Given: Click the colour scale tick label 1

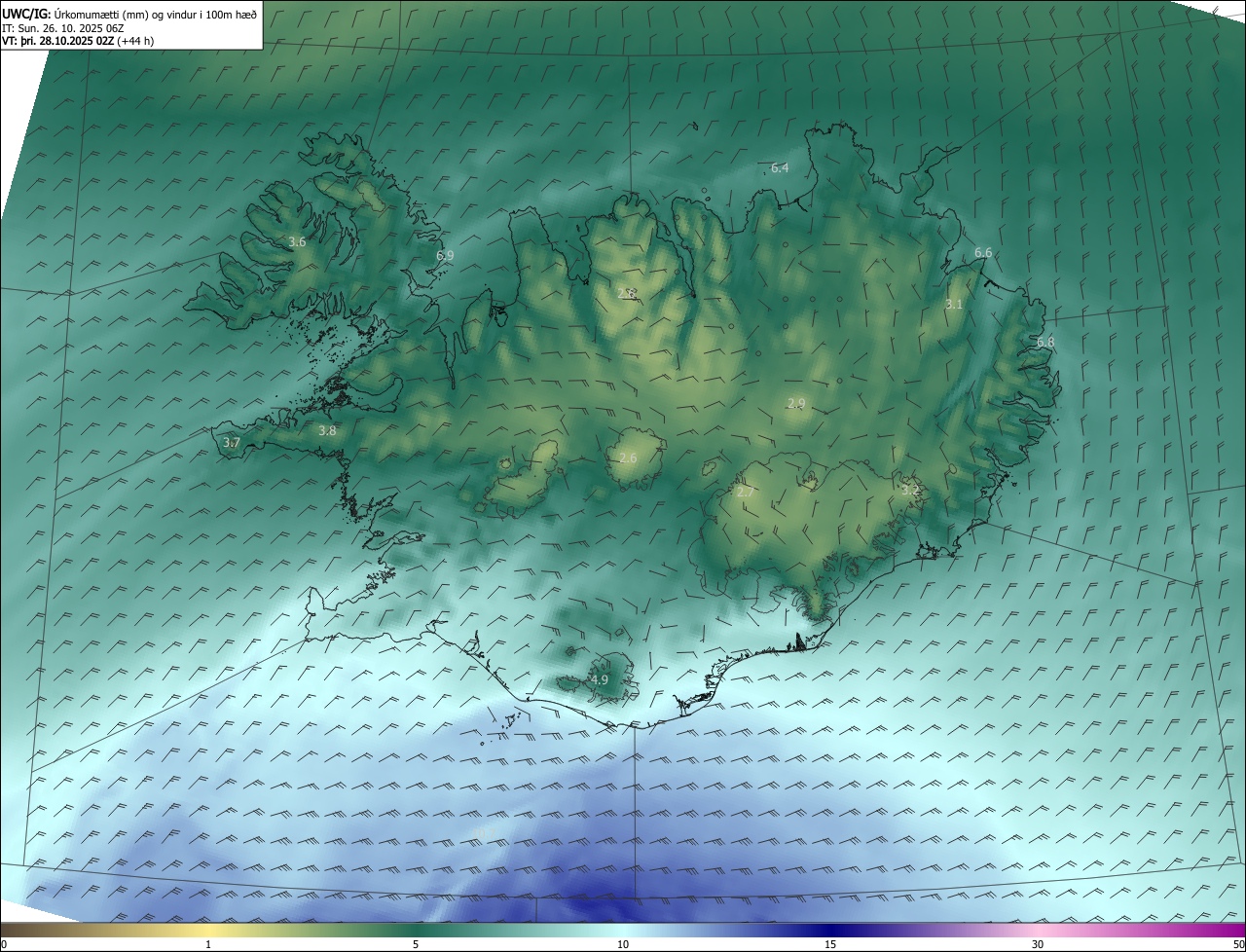Looking at the screenshot, I should click(208, 944).
